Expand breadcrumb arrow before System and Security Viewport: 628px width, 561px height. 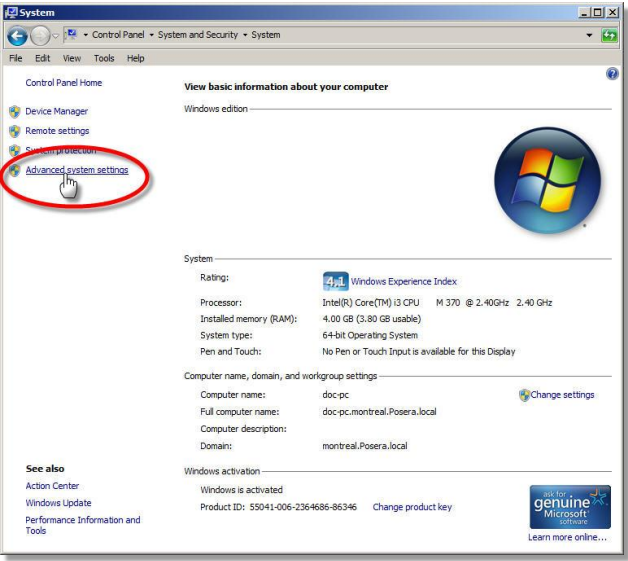click(152, 35)
